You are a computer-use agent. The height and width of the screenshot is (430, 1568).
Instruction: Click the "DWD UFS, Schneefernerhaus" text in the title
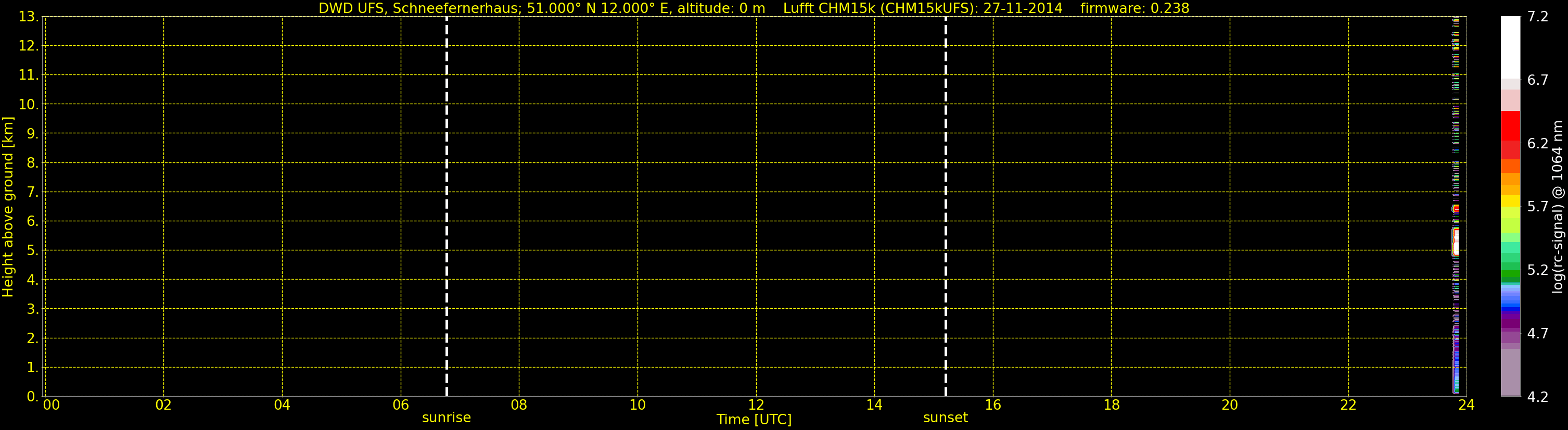click(418, 8)
